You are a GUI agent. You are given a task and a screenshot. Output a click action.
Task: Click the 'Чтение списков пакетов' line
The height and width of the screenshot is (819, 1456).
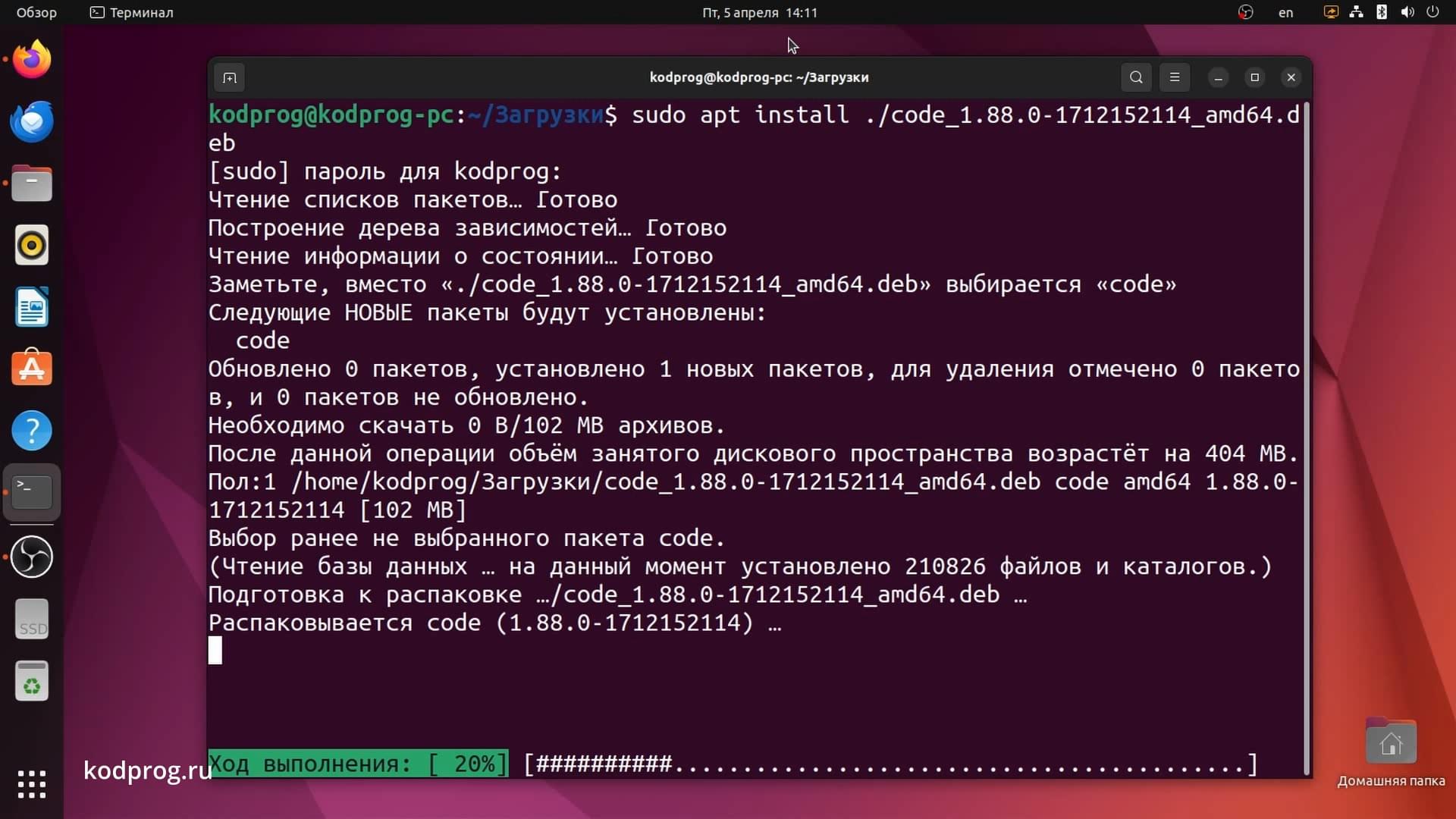pos(413,200)
